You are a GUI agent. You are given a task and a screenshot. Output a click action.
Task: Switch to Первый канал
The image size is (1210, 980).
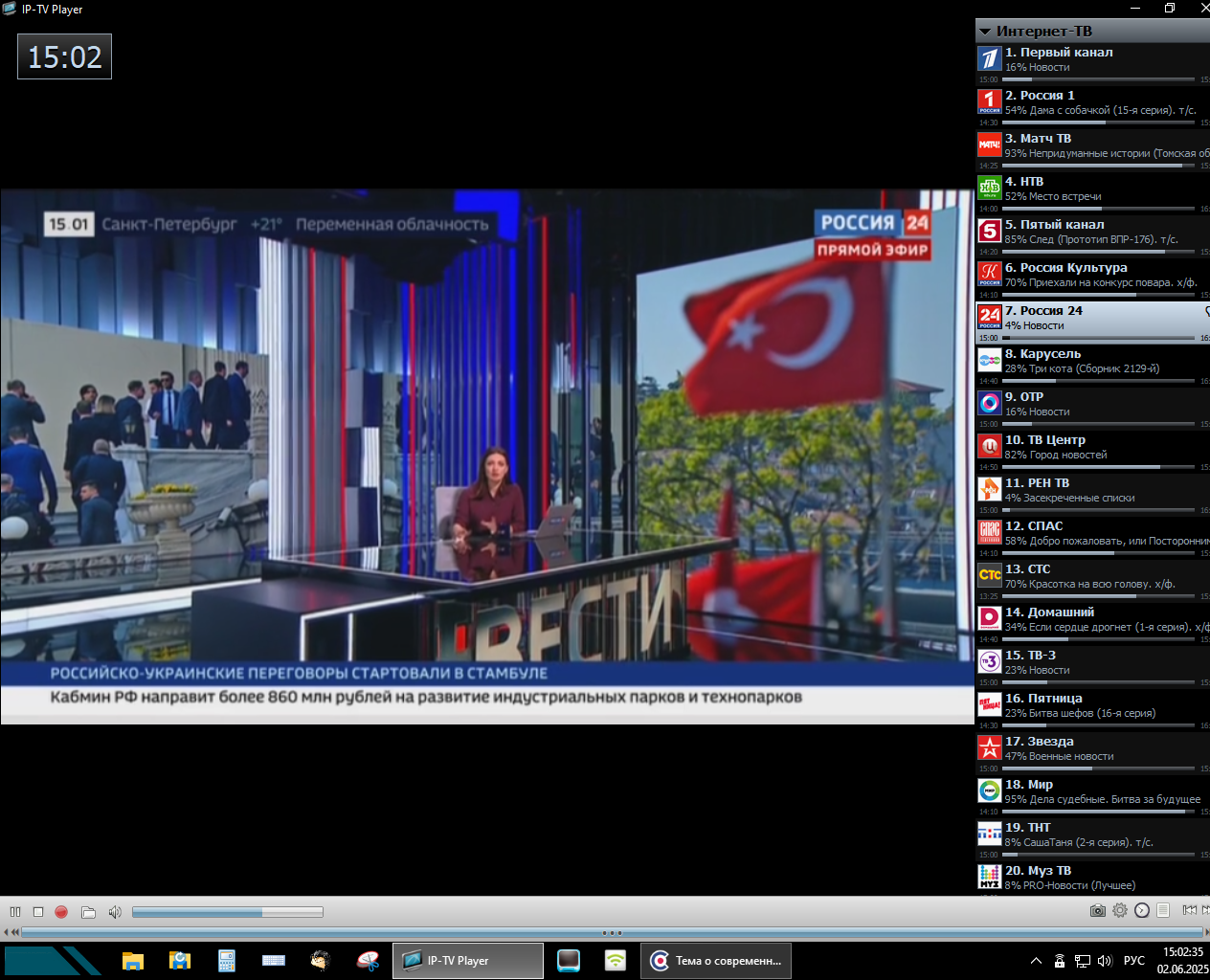(x=1092, y=63)
